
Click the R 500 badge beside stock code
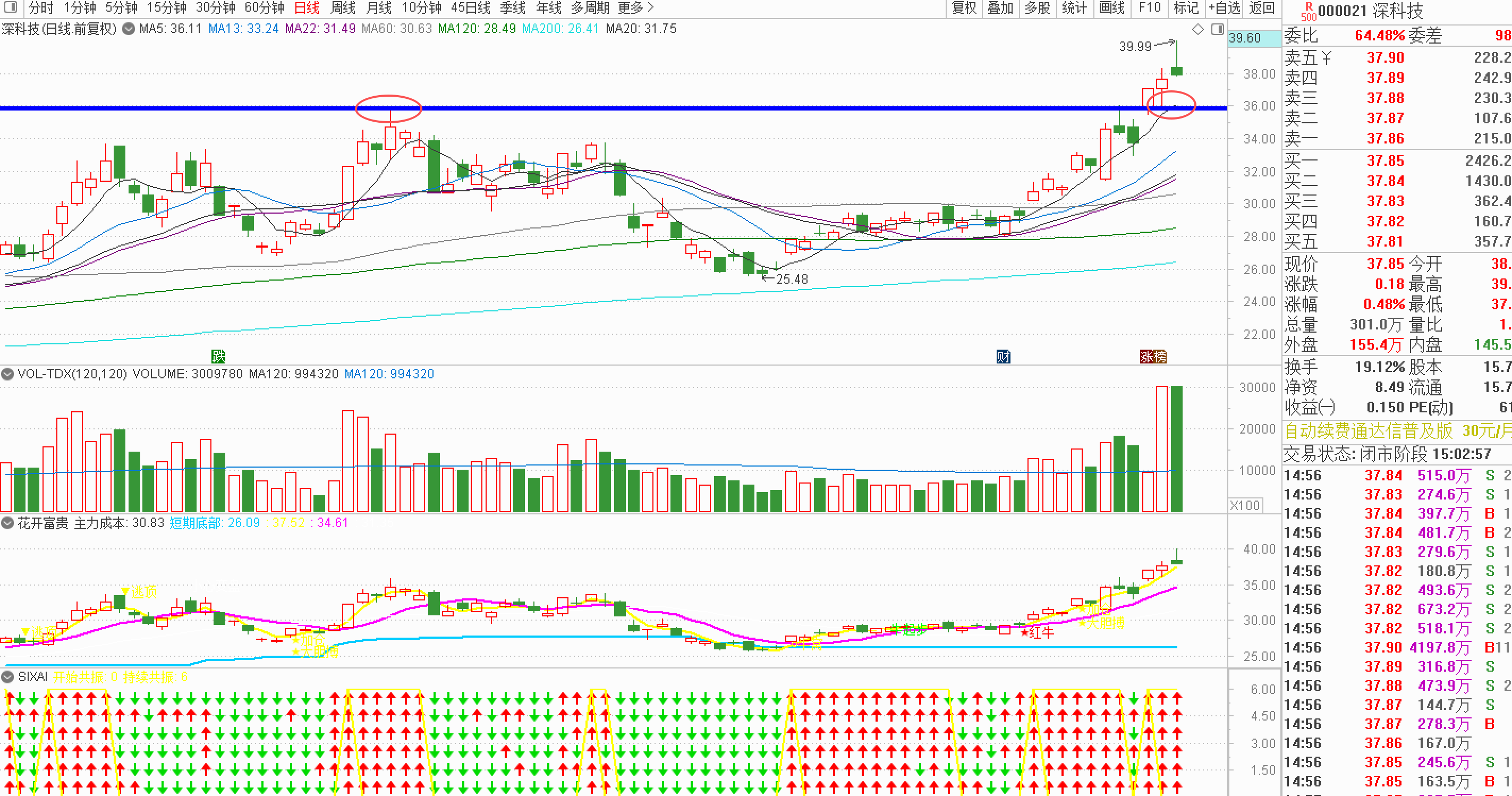click(x=1309, y=12)
